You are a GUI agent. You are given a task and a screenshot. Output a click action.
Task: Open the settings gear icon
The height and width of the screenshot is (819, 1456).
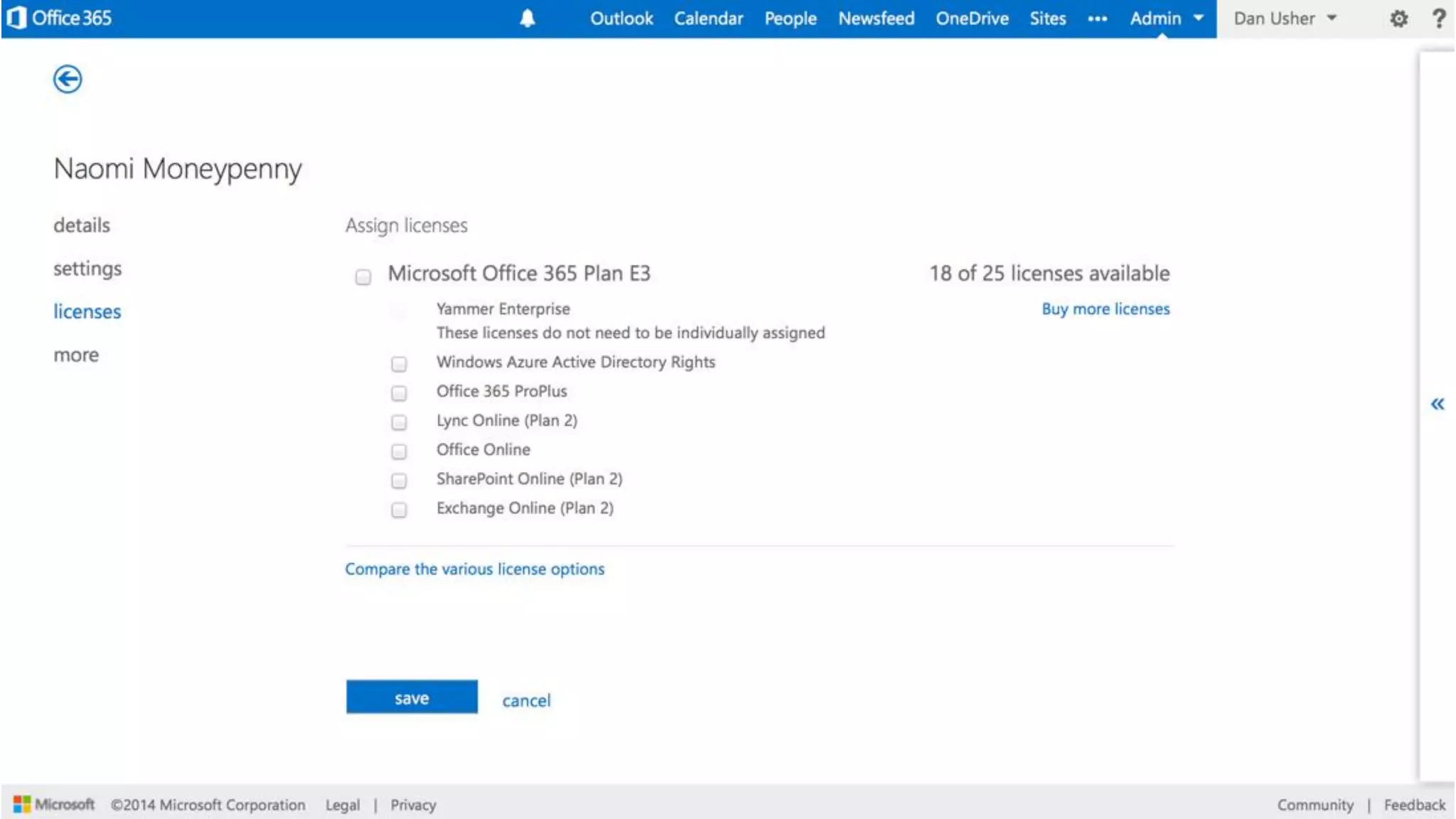click(1398, 18)
